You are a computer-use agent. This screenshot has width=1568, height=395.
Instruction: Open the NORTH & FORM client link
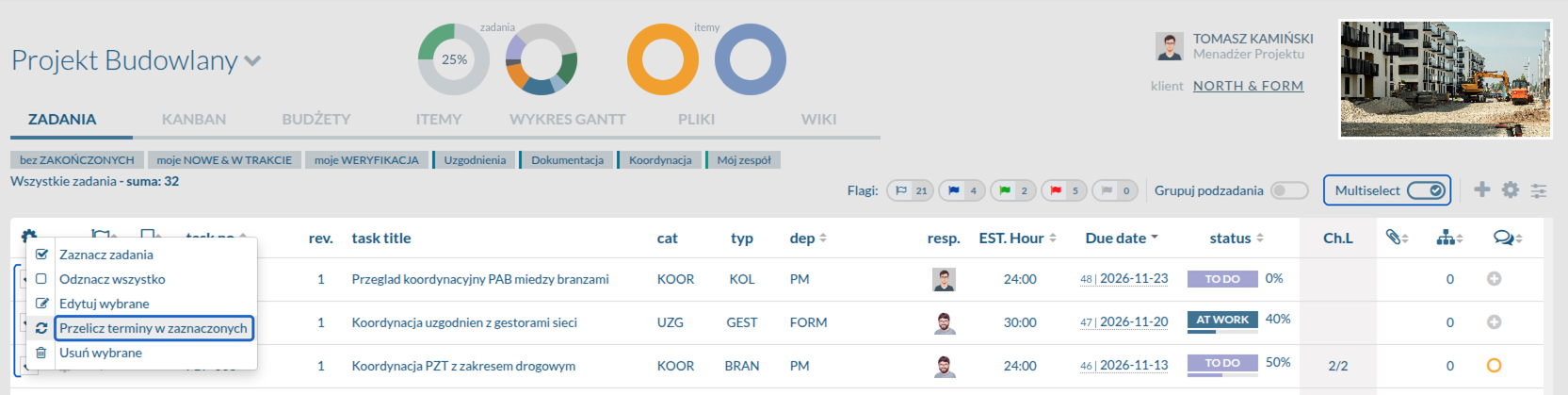[1249, 86]
